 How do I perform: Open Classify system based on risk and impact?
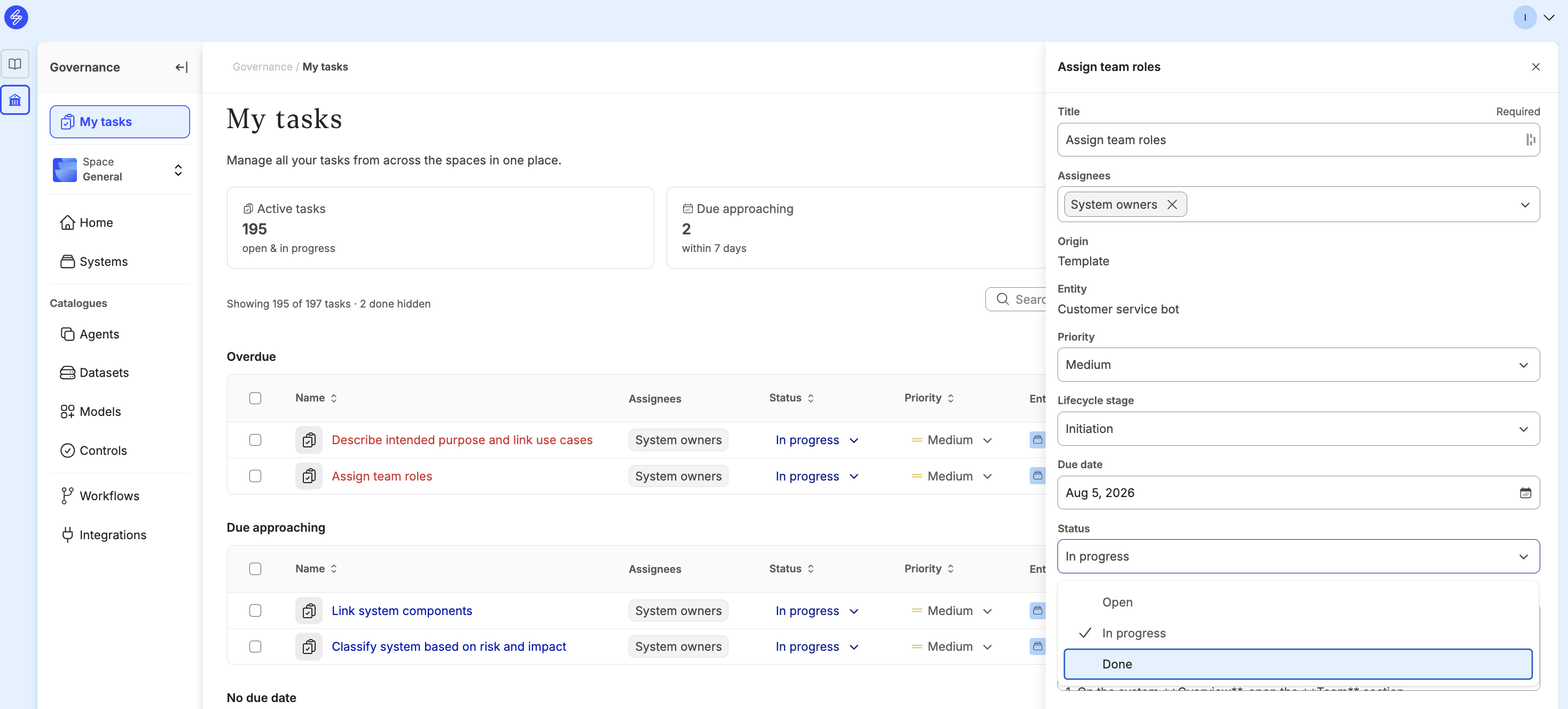point(449,647)
